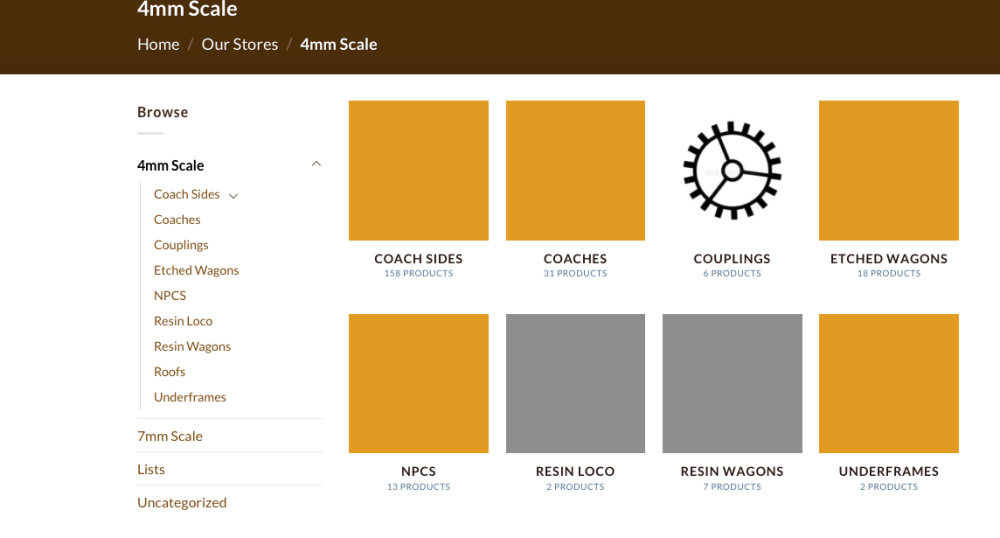Open Couplings from the sidebar list

pyautogui.click(x=181, y=245)
